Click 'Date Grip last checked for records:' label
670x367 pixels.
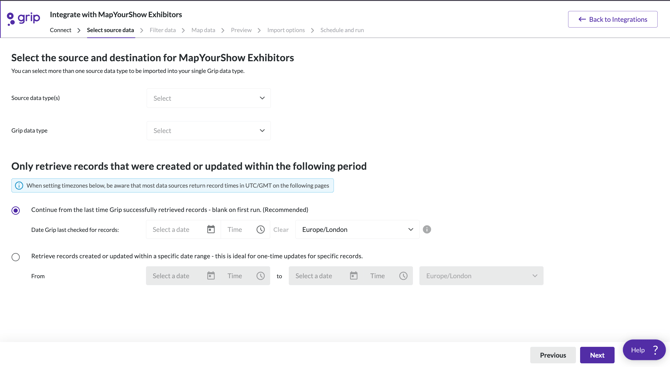click(75, 230)
